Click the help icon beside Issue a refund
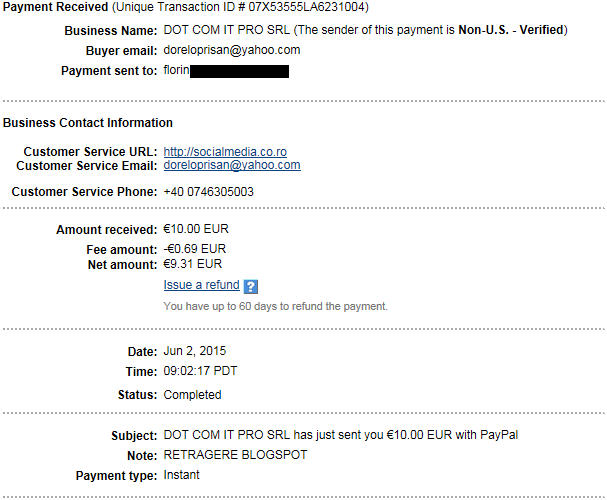The width and height of the screenshot is (607, 500). tap(251, 287)
